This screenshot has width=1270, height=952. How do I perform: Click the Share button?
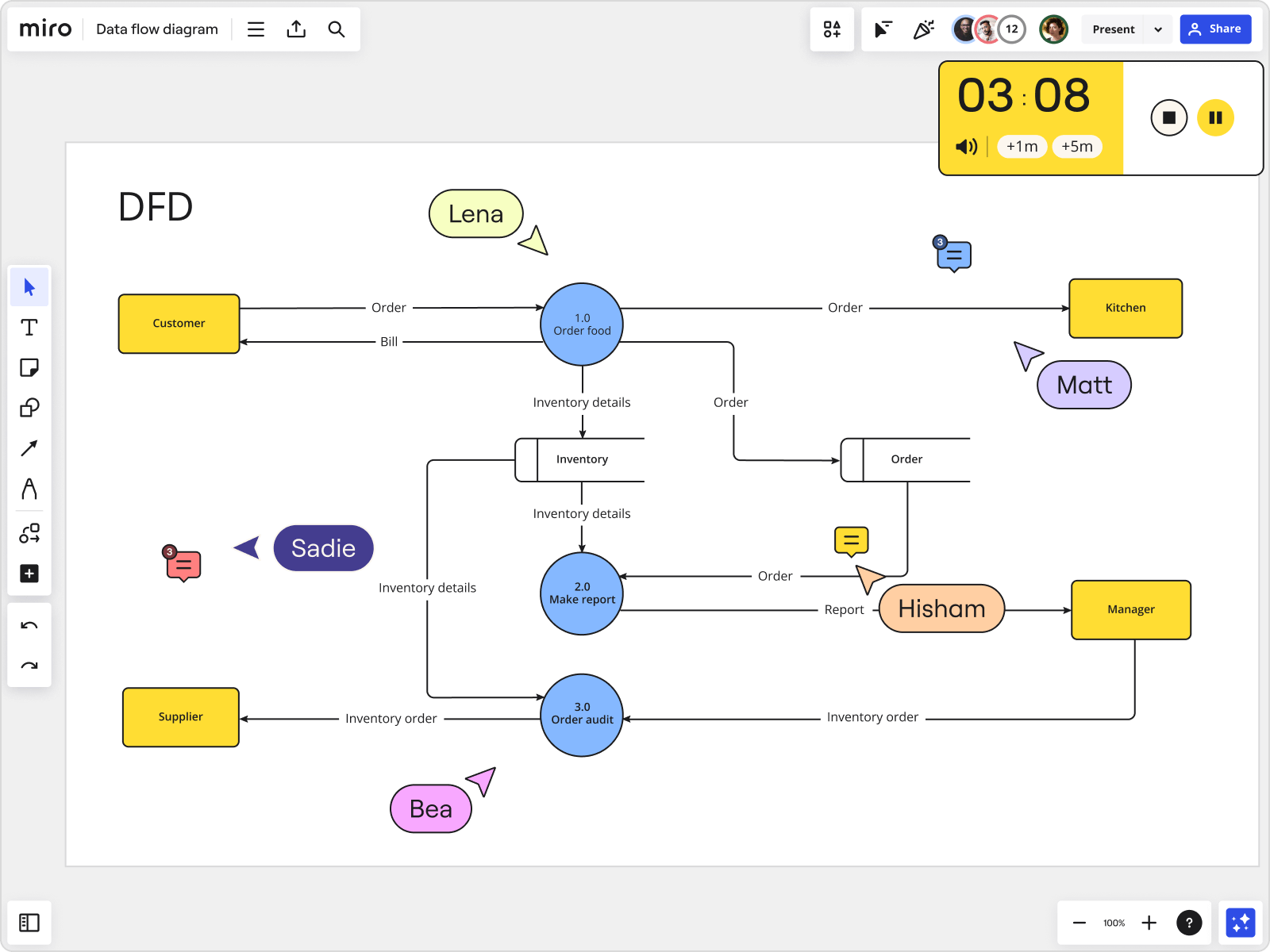point(1215,29)
